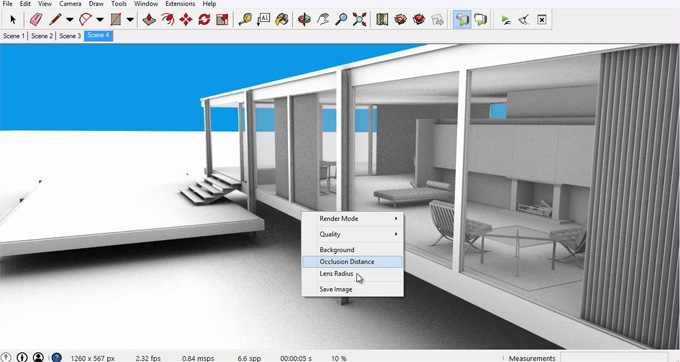The width and height of the screenshot is (680, 362).
Task: Click the '6.6 spp' status value
Action: tap(249, 359)
